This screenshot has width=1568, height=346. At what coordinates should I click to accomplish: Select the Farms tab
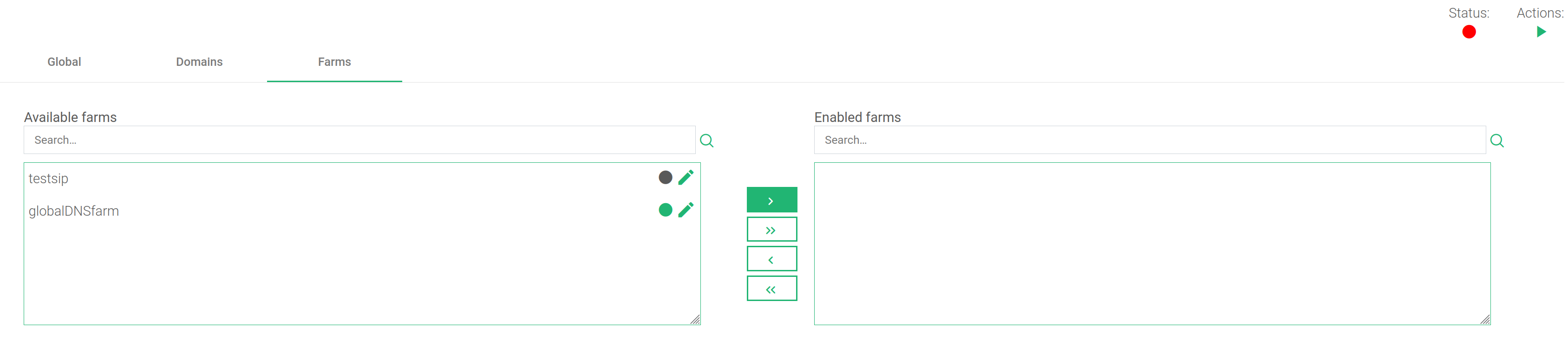click(x=334, y=61)
